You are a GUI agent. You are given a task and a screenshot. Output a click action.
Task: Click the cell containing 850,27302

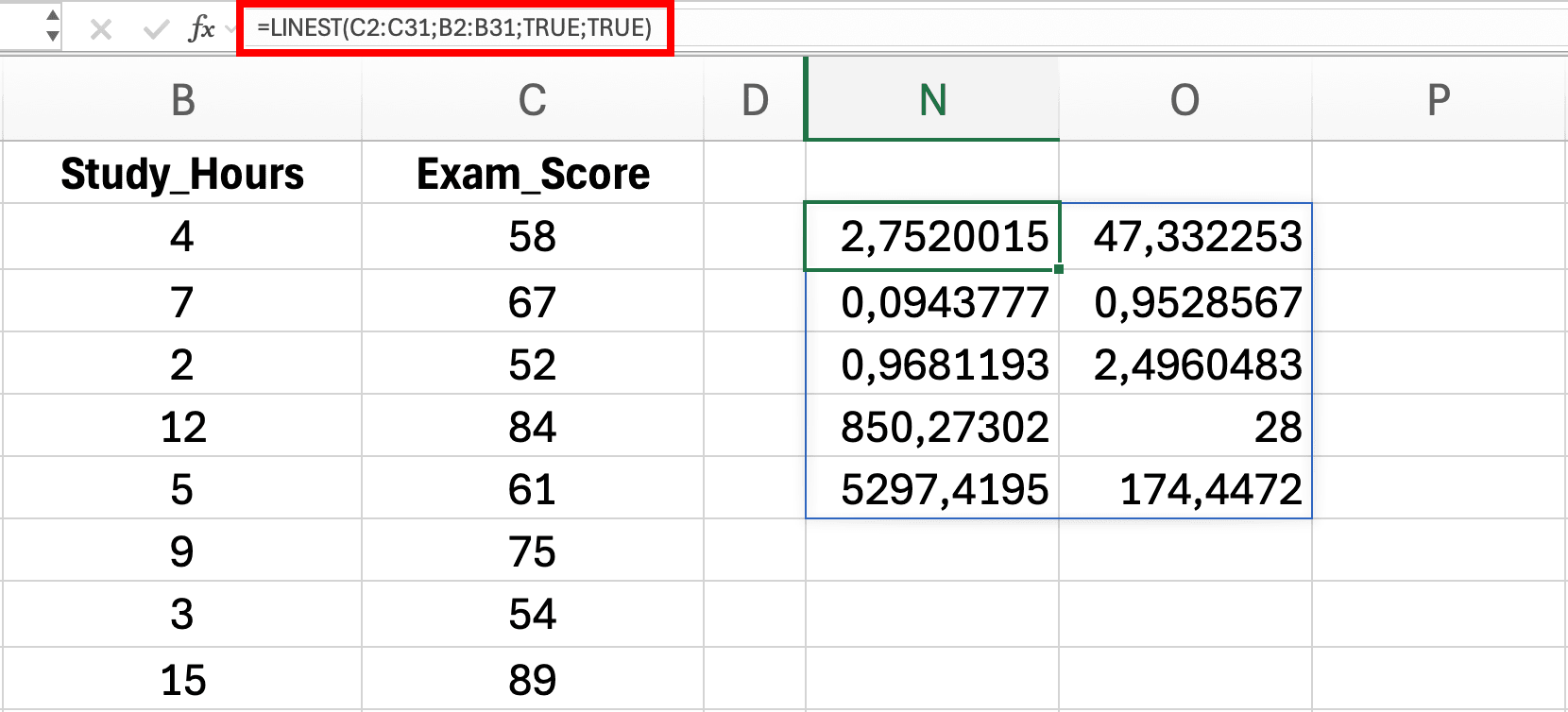pyautogui.click(x=931, y=427)
